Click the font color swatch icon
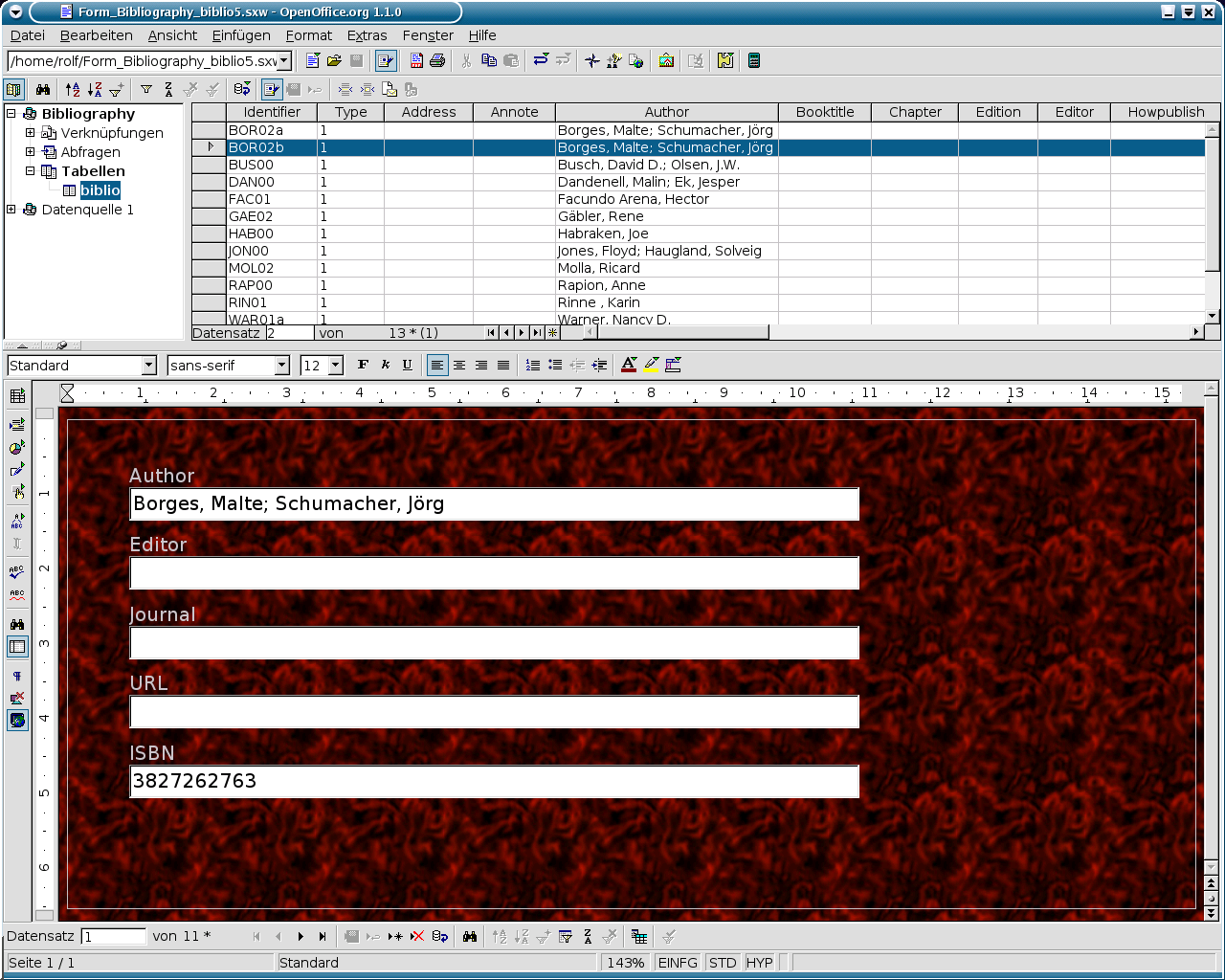The image size is (1225, 980). tap(629, 365)
